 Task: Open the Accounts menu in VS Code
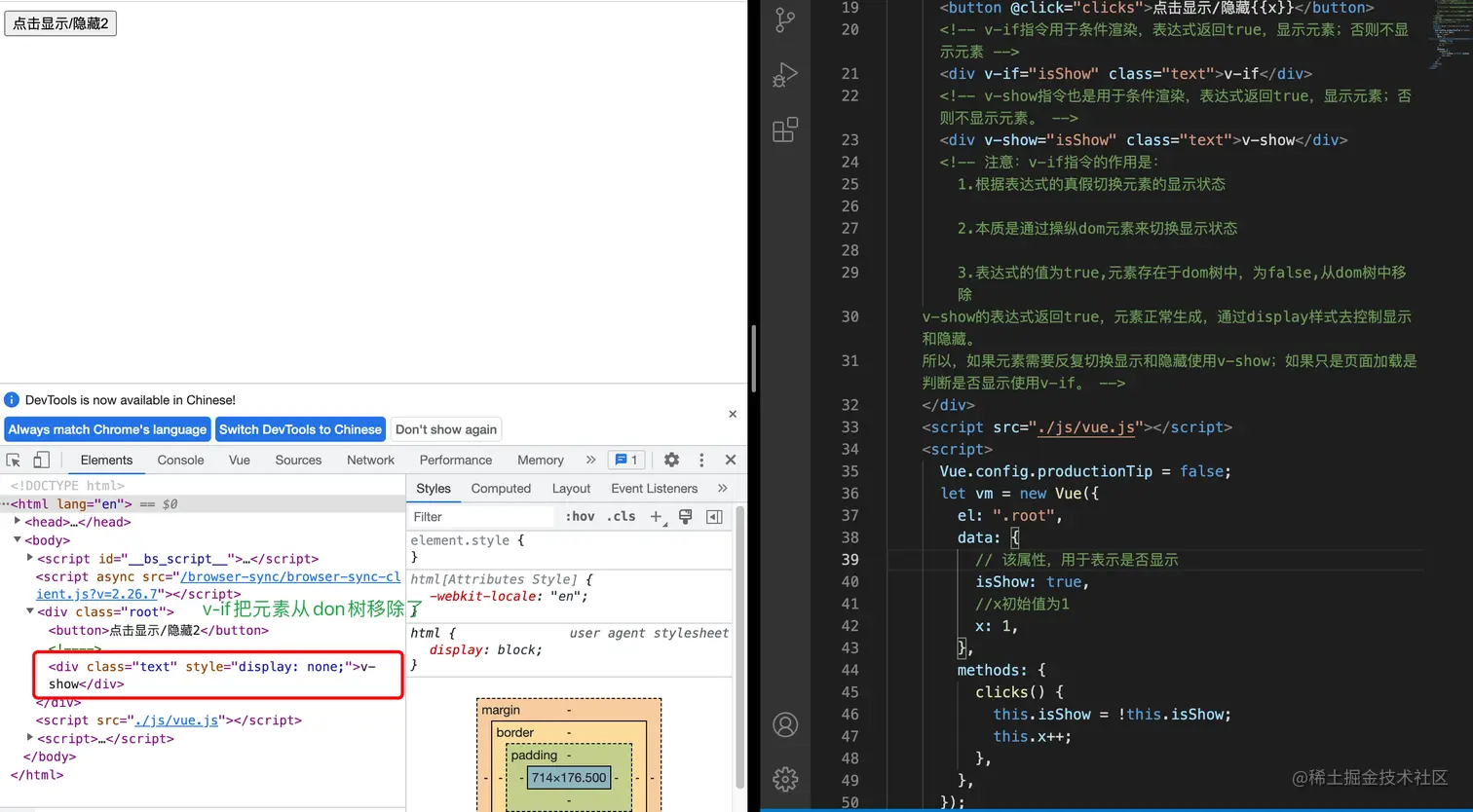tap(785, 724)
